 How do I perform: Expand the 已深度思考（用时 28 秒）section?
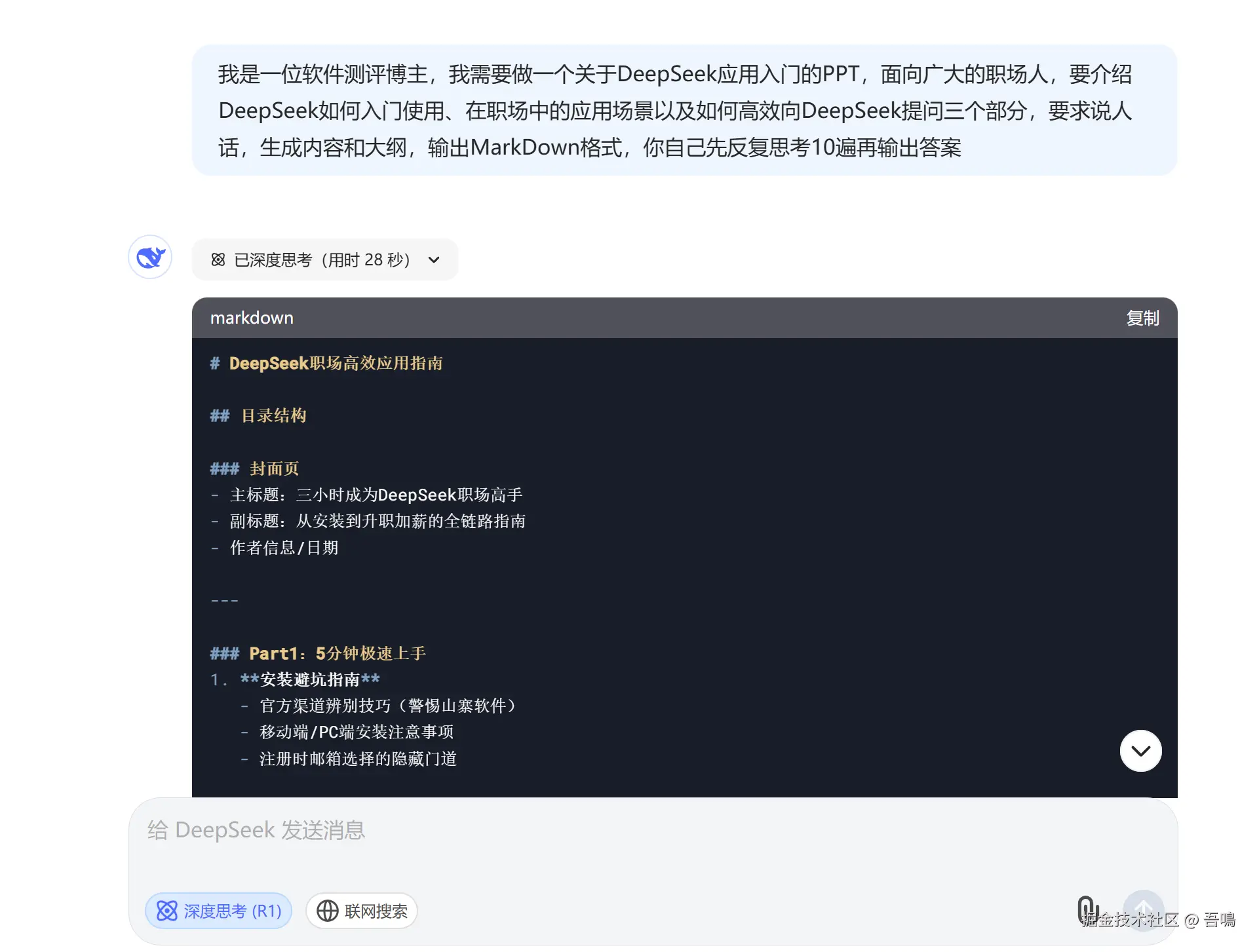point(321,260)
